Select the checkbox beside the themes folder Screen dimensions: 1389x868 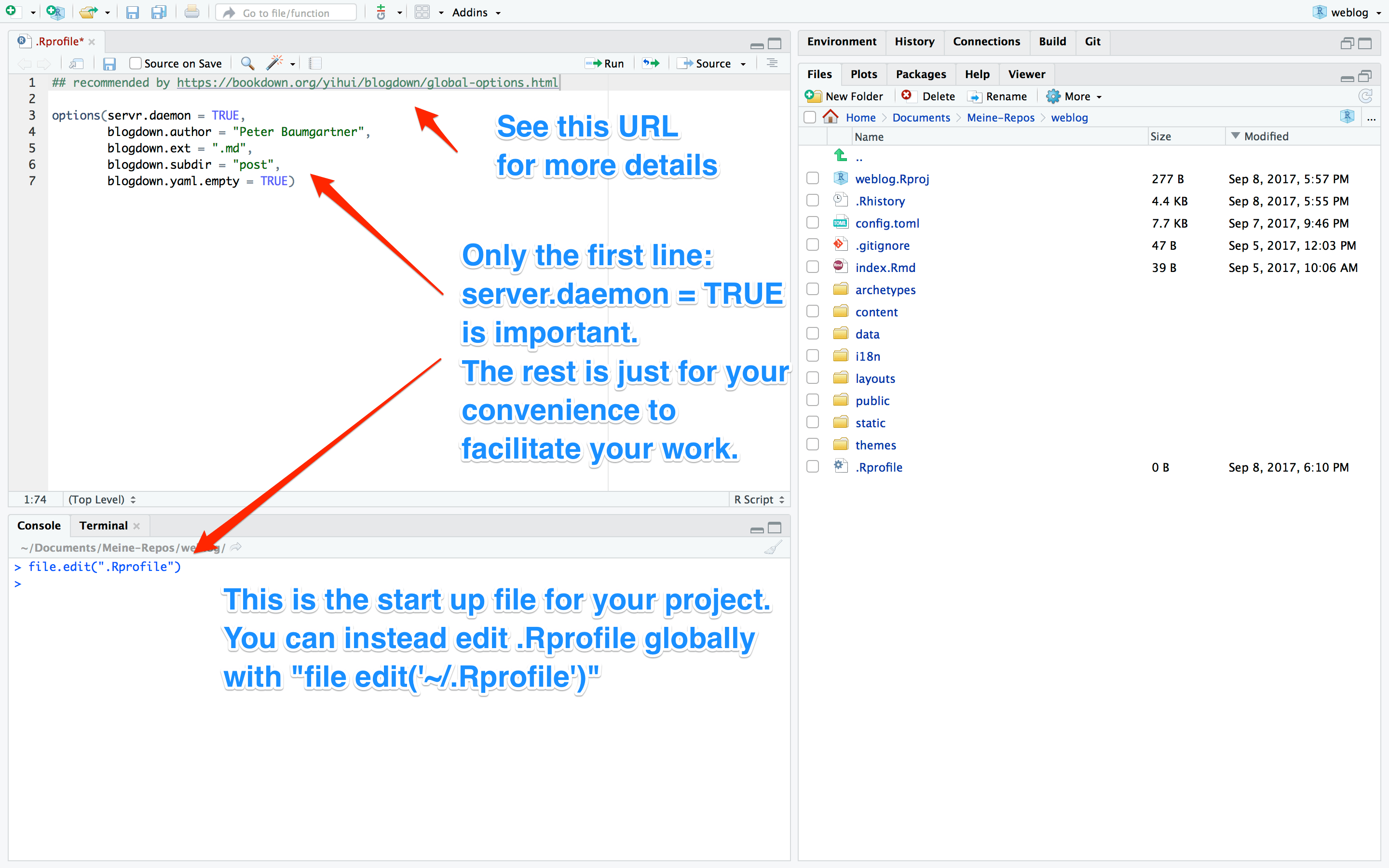[x=813, y=444]
